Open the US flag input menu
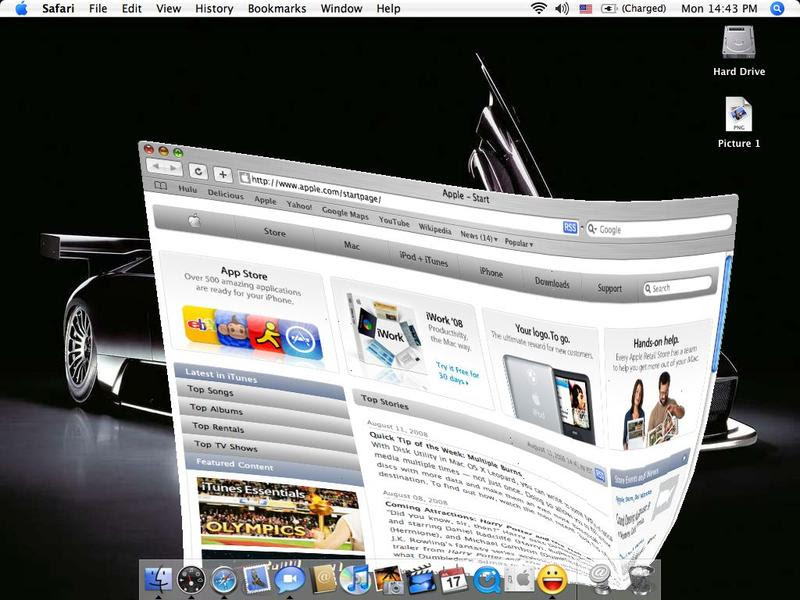The image size is (800, 600). click(586, 9)
